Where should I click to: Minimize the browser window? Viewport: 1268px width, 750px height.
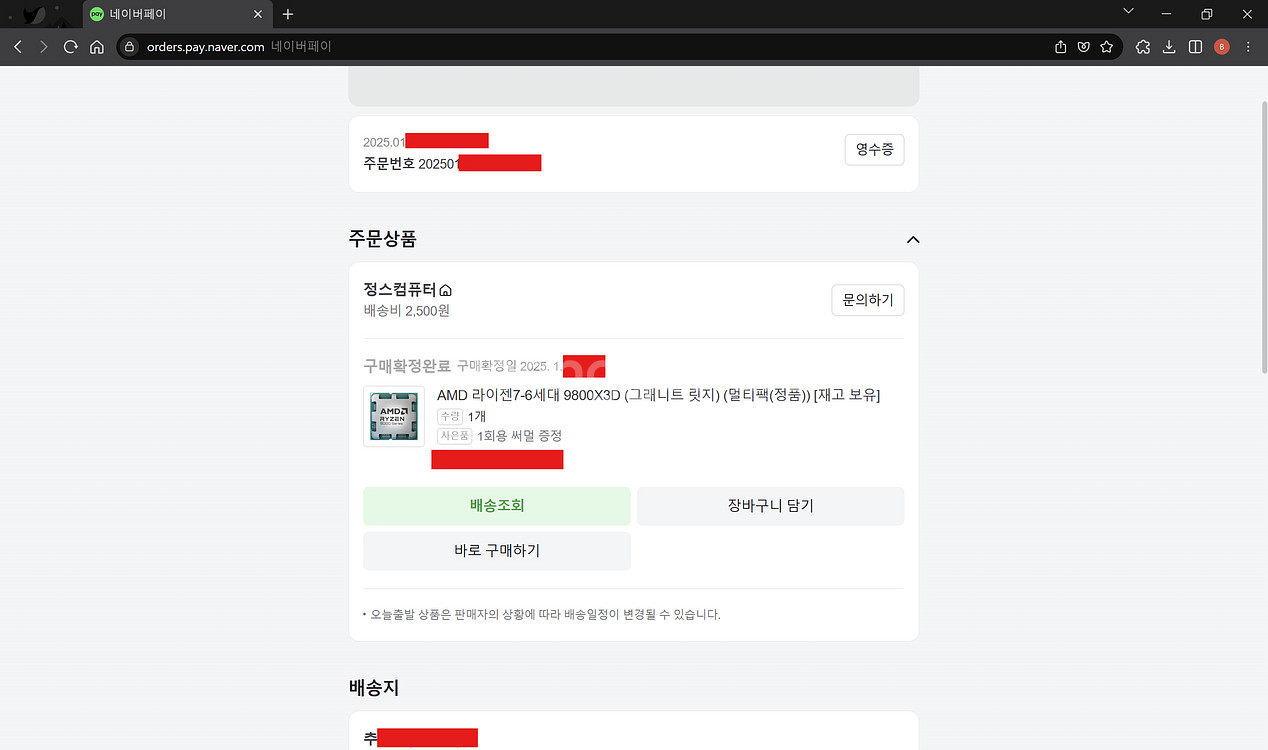1167,14
